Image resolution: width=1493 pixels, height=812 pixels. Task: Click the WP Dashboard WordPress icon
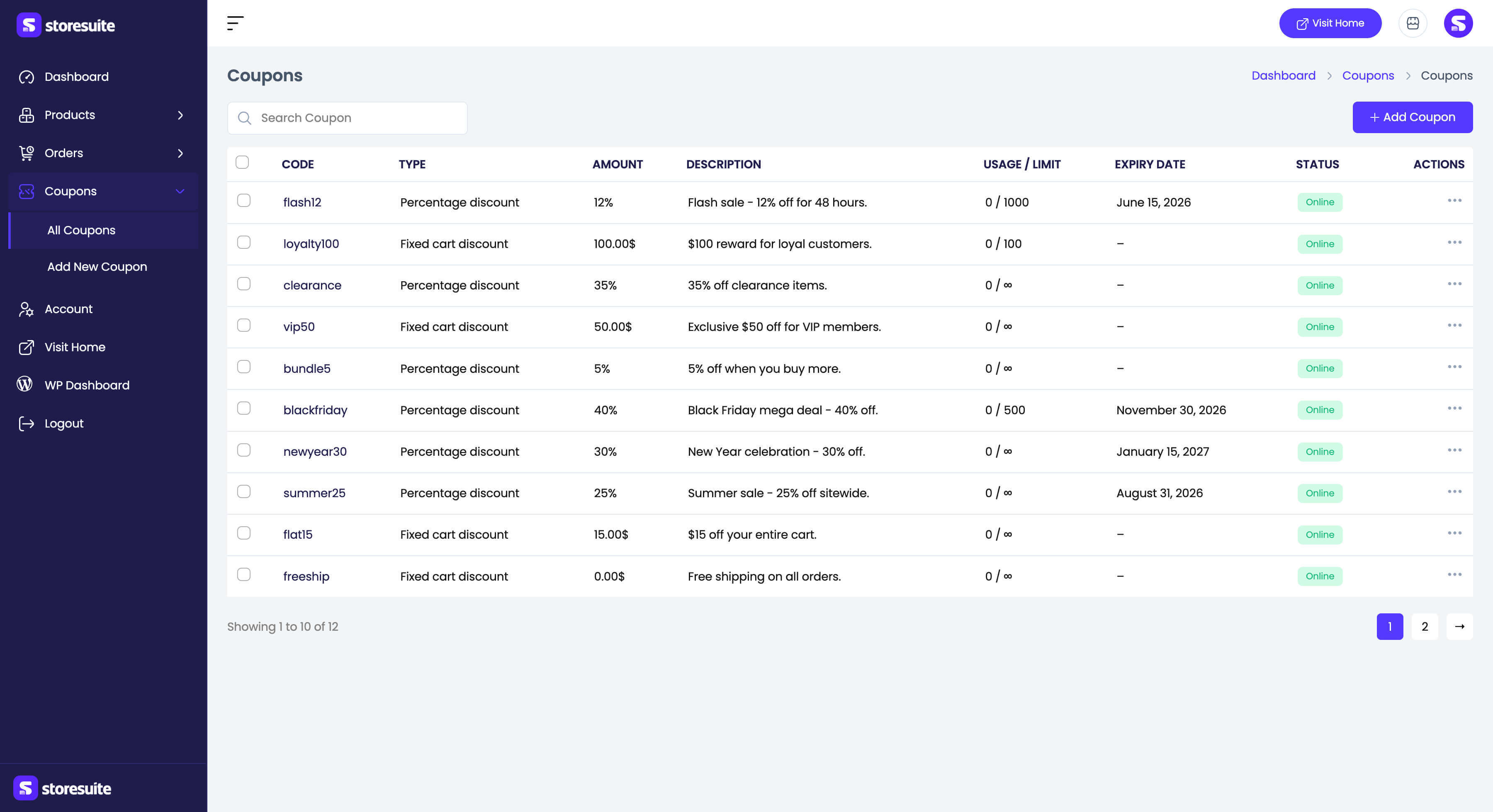pos(25,384)
